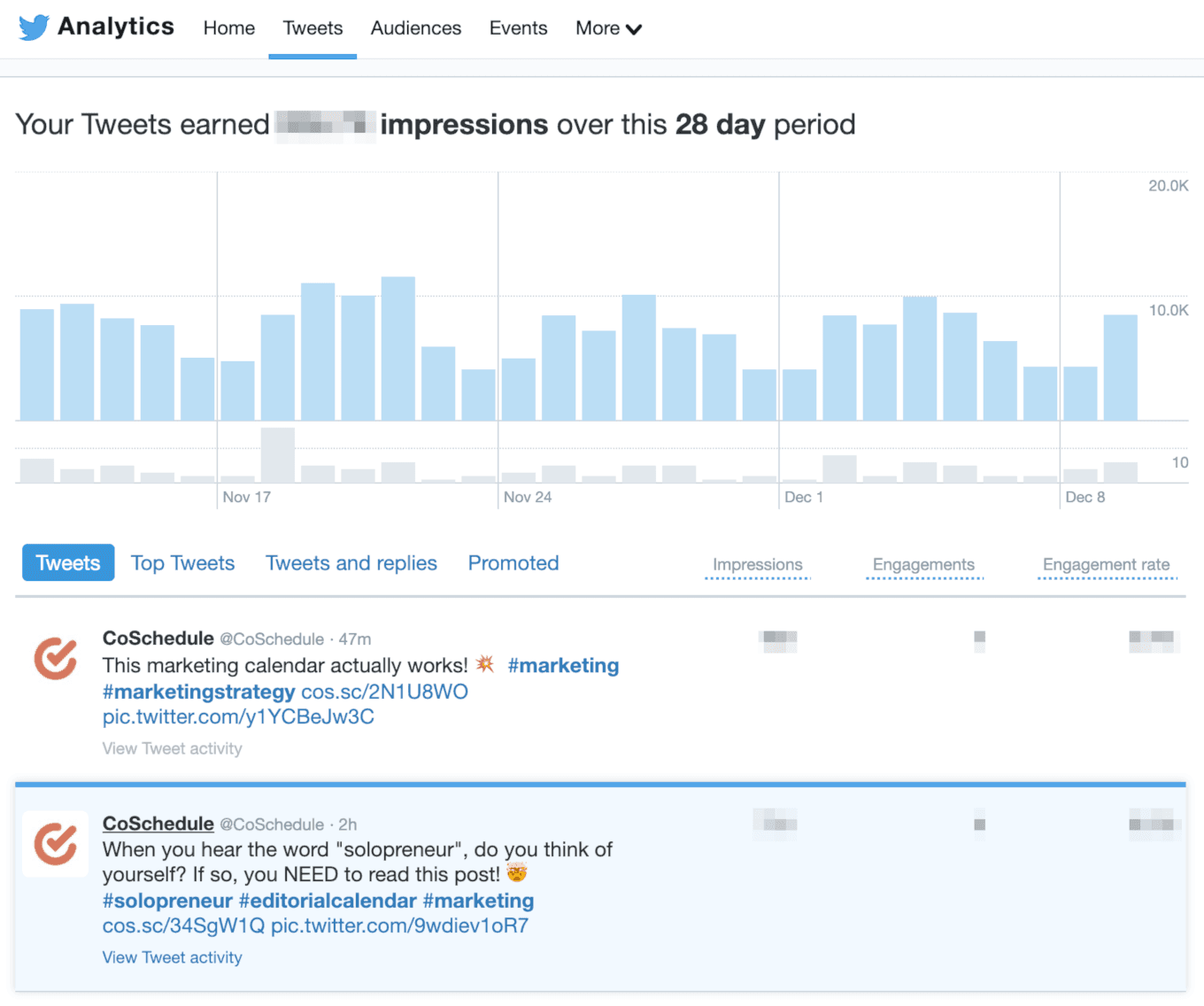View Tweet activity for solopreneur tweet
The image size is (1204, 1006).
click(172, 957)
